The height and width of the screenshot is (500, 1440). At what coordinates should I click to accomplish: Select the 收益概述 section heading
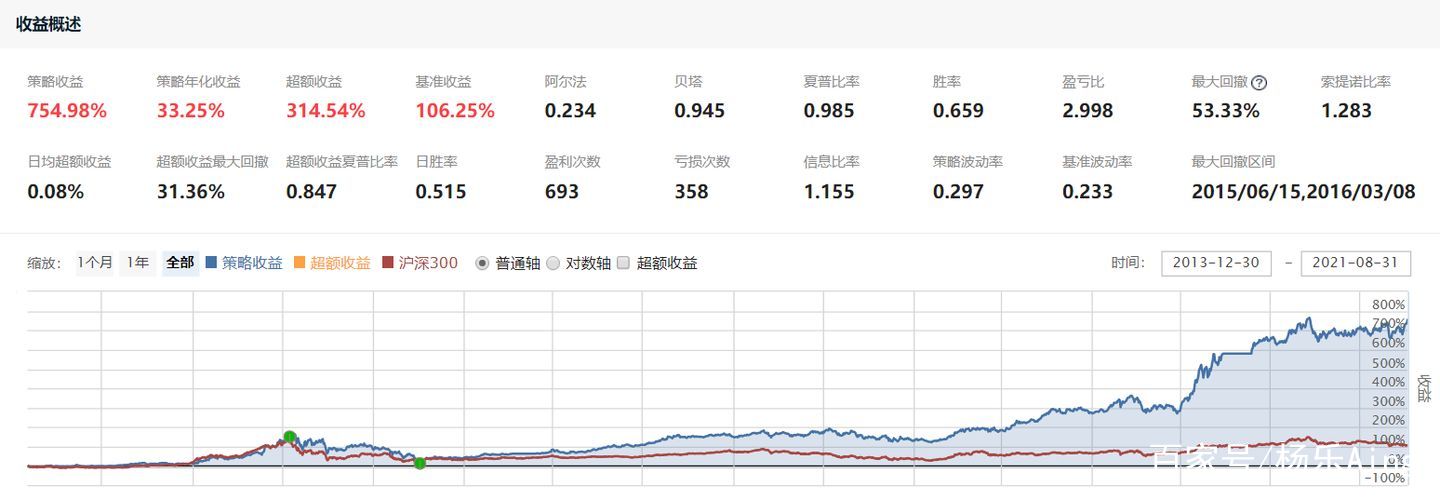coord(48,24)
